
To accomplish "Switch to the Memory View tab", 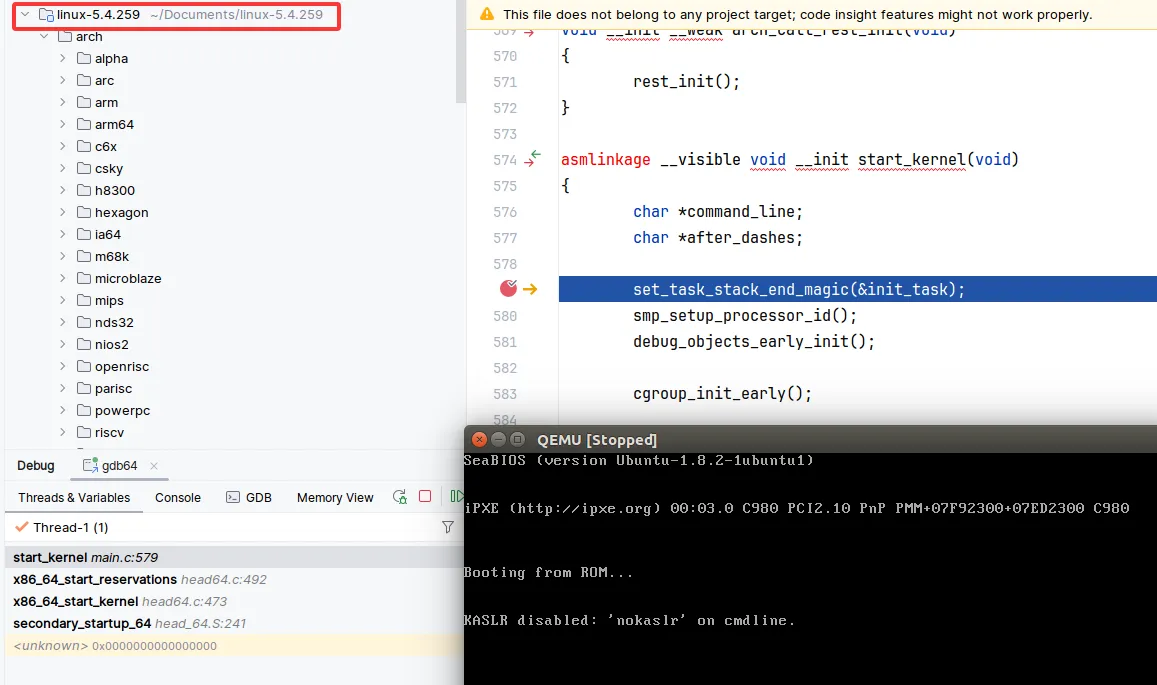I will [335, 498].
